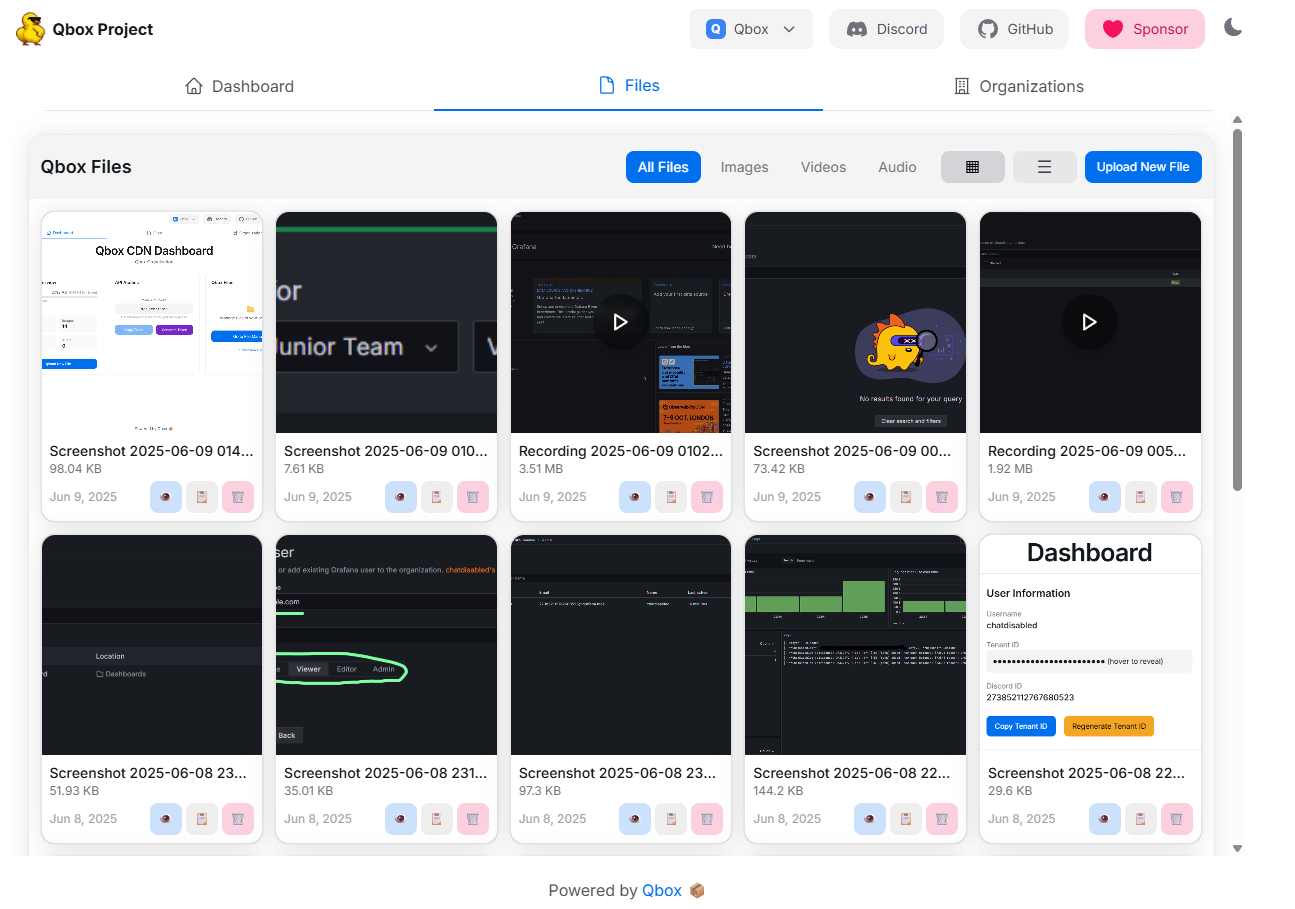Viewport: 1295px width, 909px height.
Task: Click trash icon on the 7.61 KB file
Action: [473, 497]
